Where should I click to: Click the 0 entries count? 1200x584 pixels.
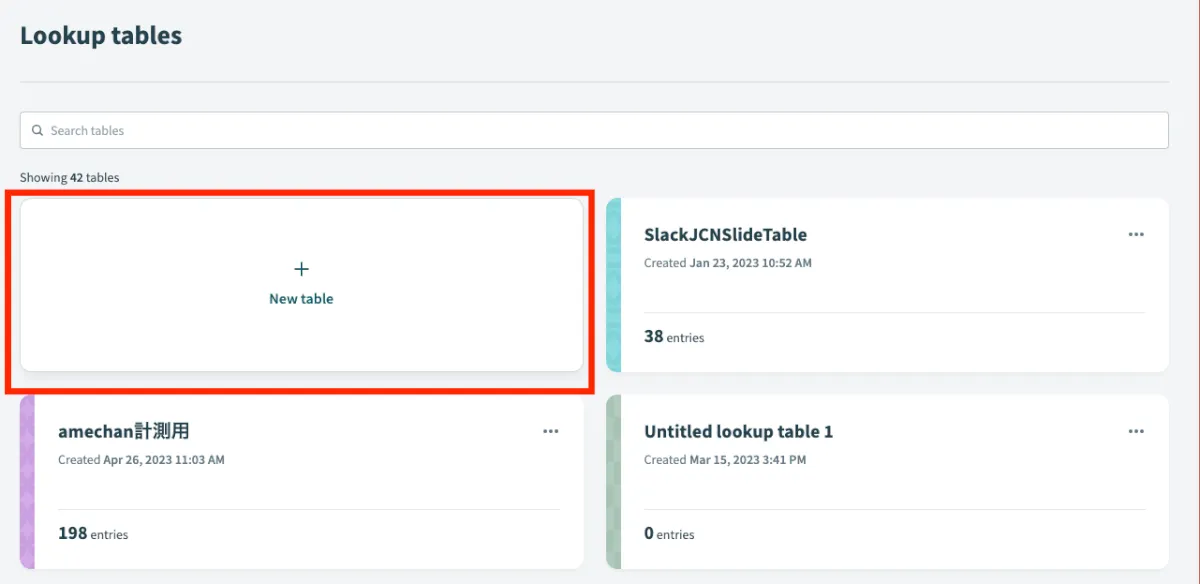coord(669,534)
